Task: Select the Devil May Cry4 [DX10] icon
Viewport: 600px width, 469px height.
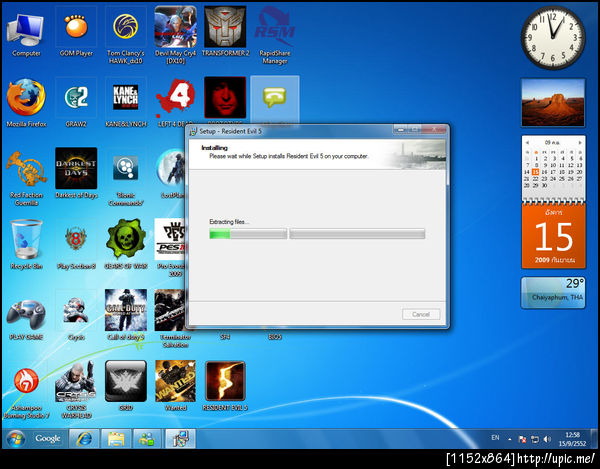Action: pos(175,35)
